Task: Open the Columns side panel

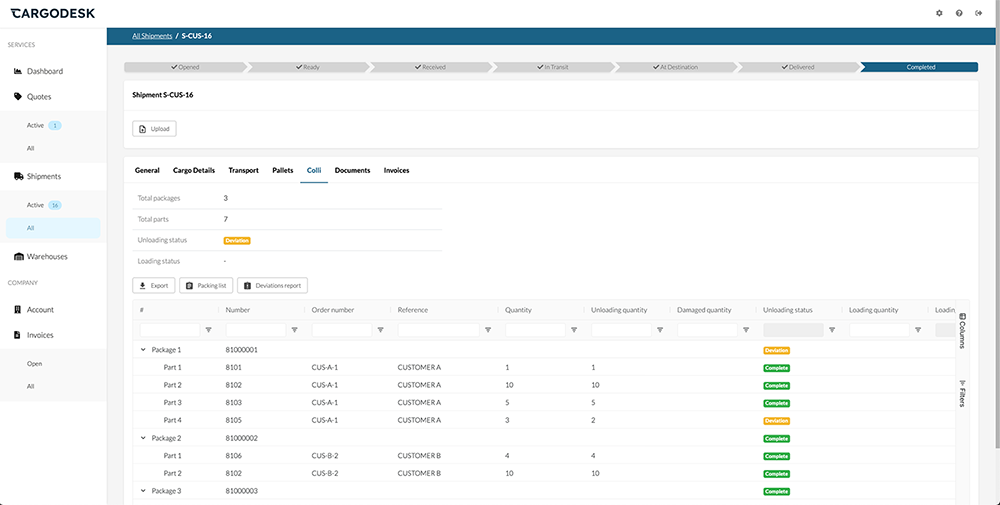Action: (962, 330)
